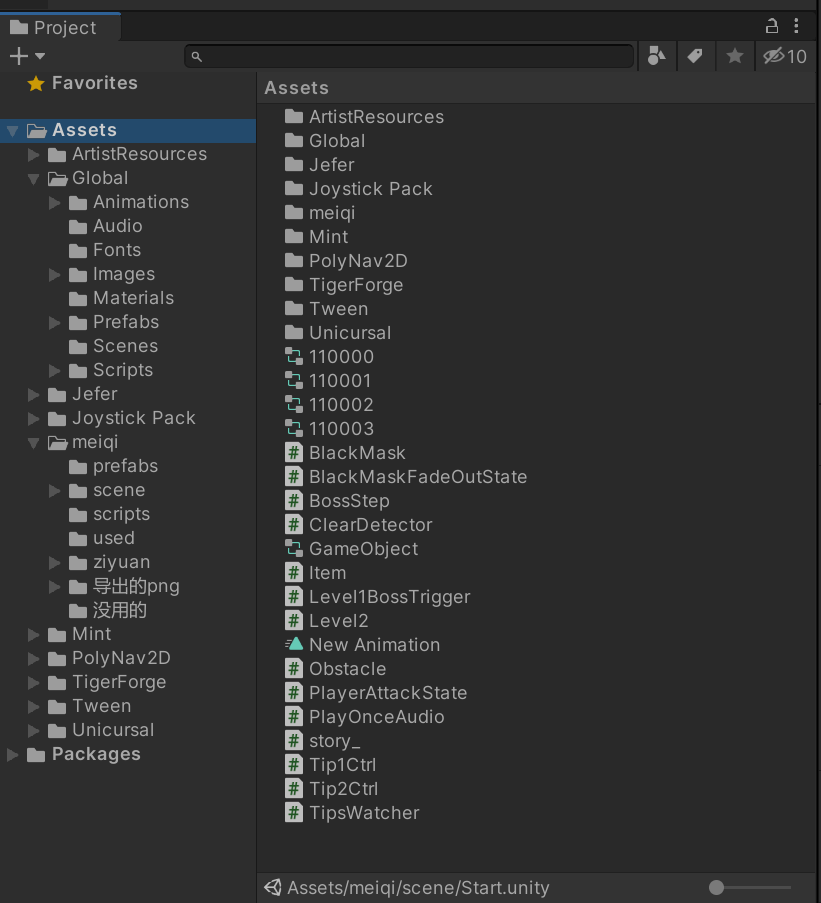Select the PlayerAttackState script icon
Image resolution: width=821 pixels, height=903 pixels.
coord(294,692)
